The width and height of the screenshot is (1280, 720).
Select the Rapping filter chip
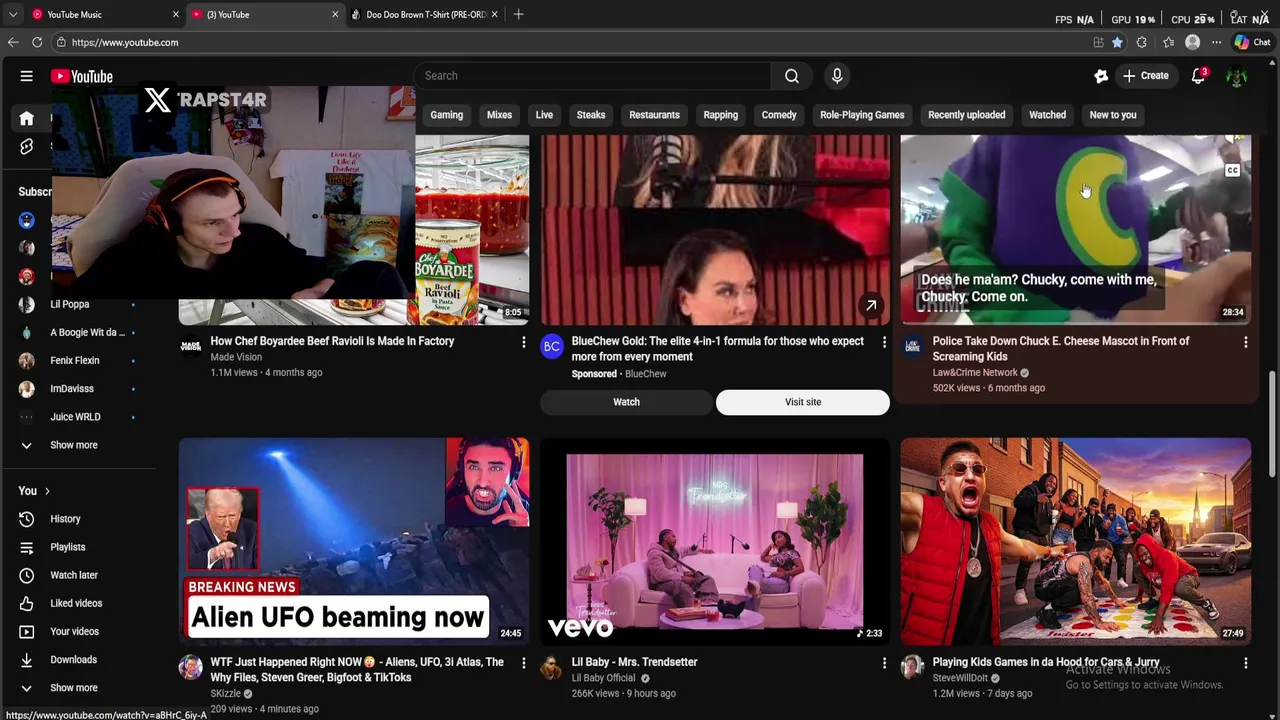point(720,115)
